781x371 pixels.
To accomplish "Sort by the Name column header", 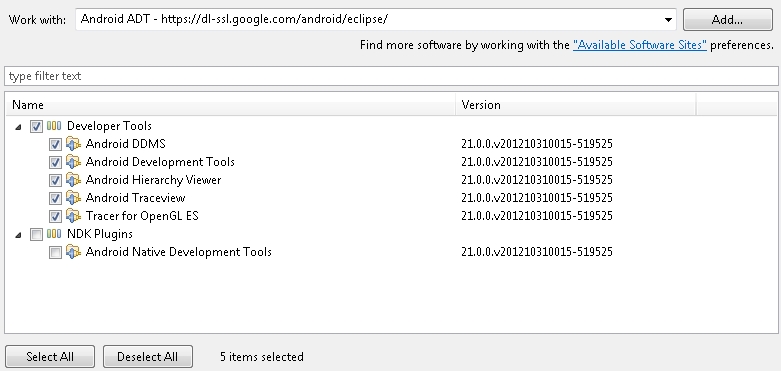I will point(230,105).
